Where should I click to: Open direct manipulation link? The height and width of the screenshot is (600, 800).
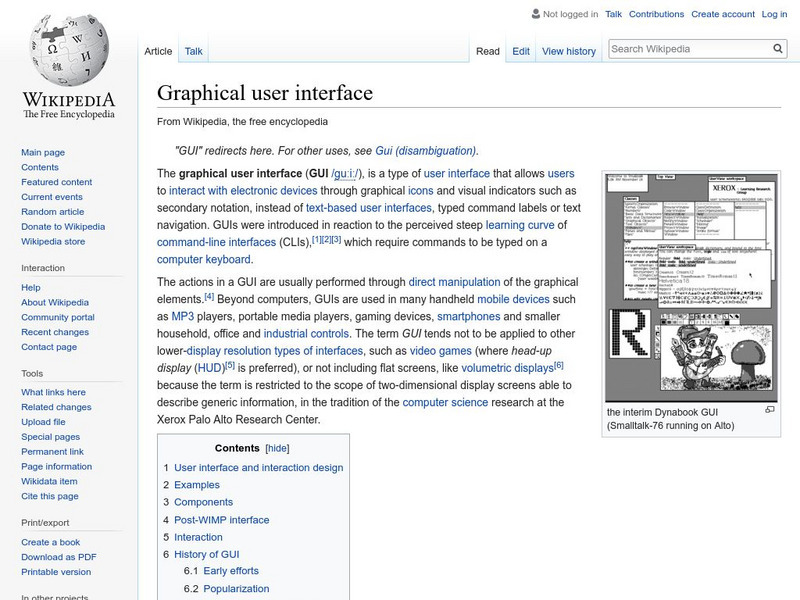[x=454, y=282]
